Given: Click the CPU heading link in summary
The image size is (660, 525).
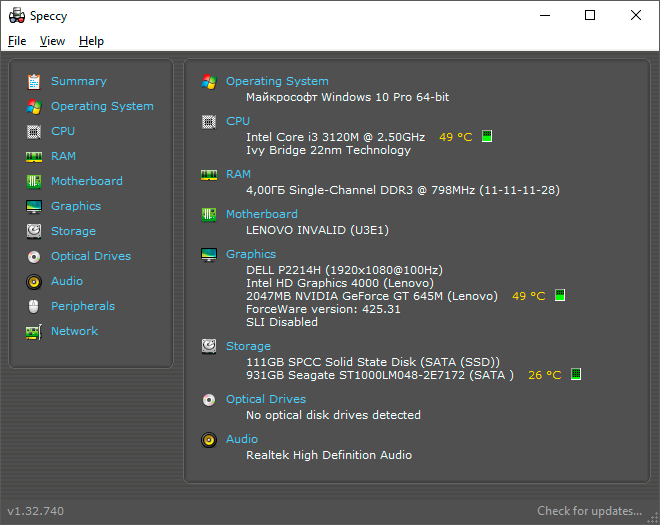Looking at the screenshot, I should point(238,121).
